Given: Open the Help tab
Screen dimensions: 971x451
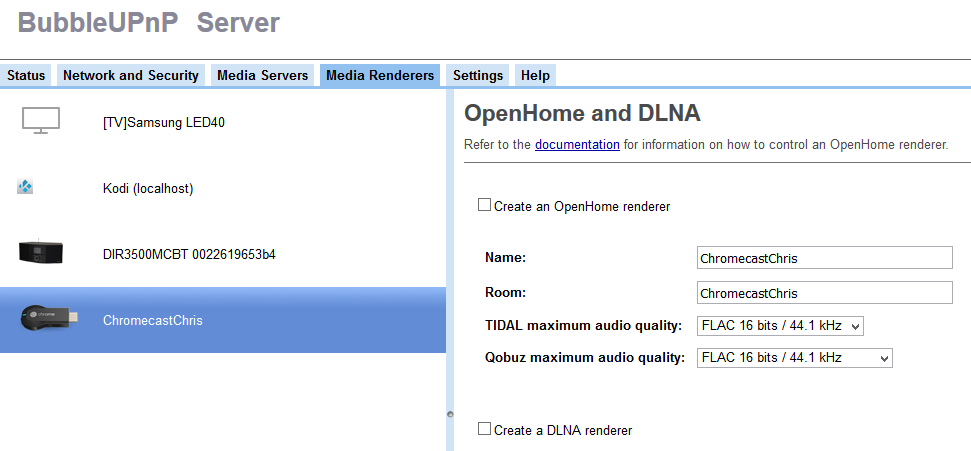Looking at the screenshot, I should pos(535,75).
